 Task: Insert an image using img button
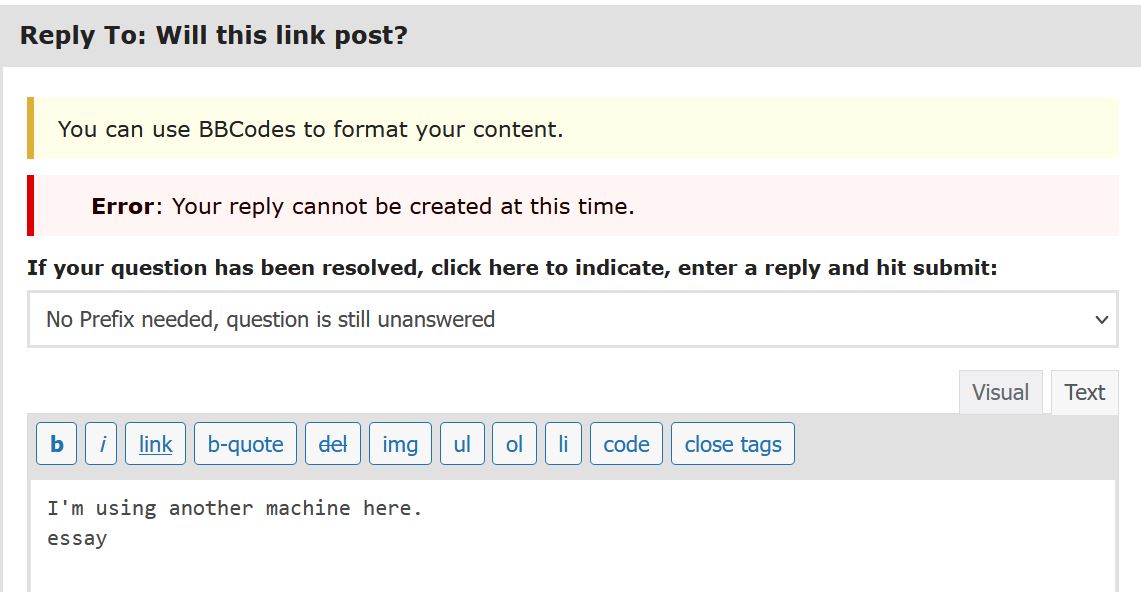coord(400,444)
